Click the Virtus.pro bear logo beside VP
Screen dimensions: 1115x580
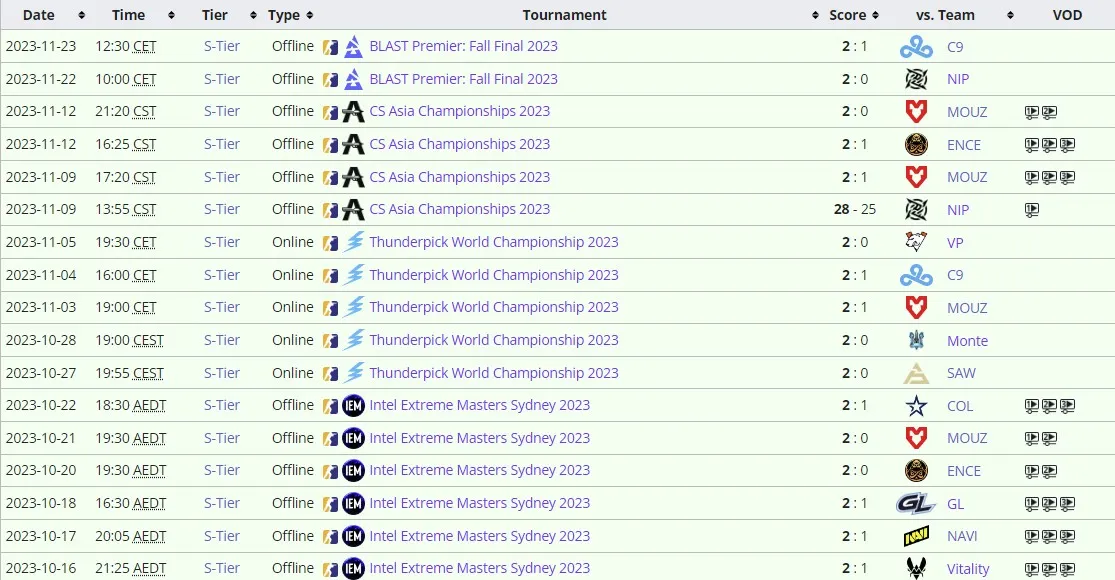click(x=916, y=242)
